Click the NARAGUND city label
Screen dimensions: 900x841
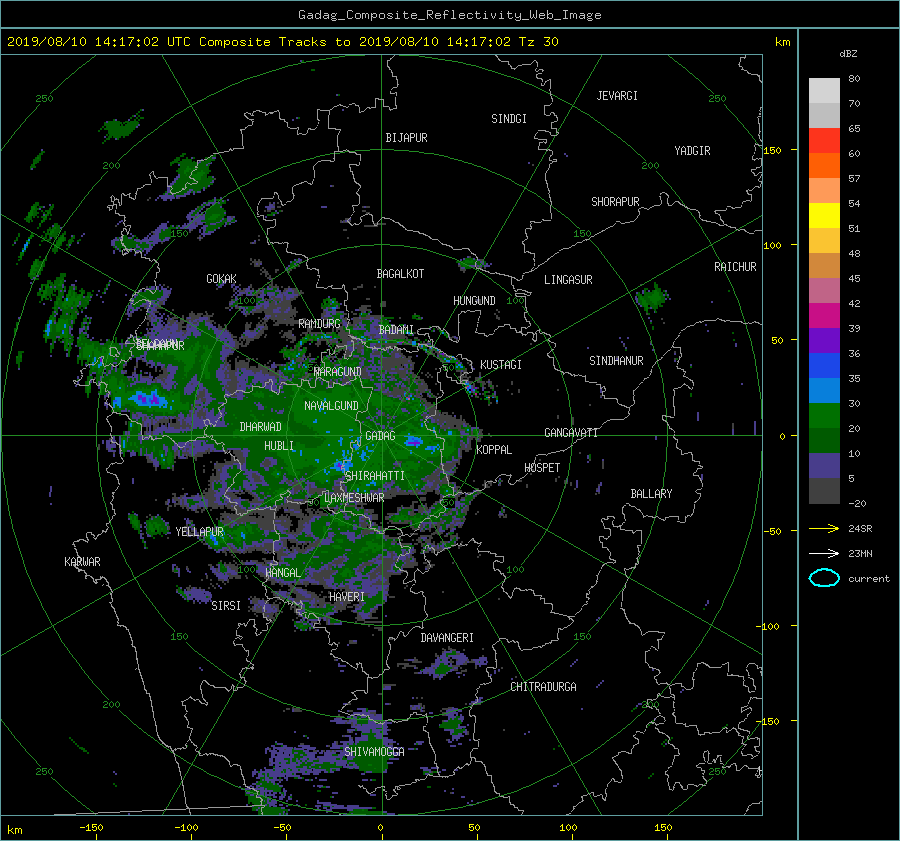(x=338, y=372)
